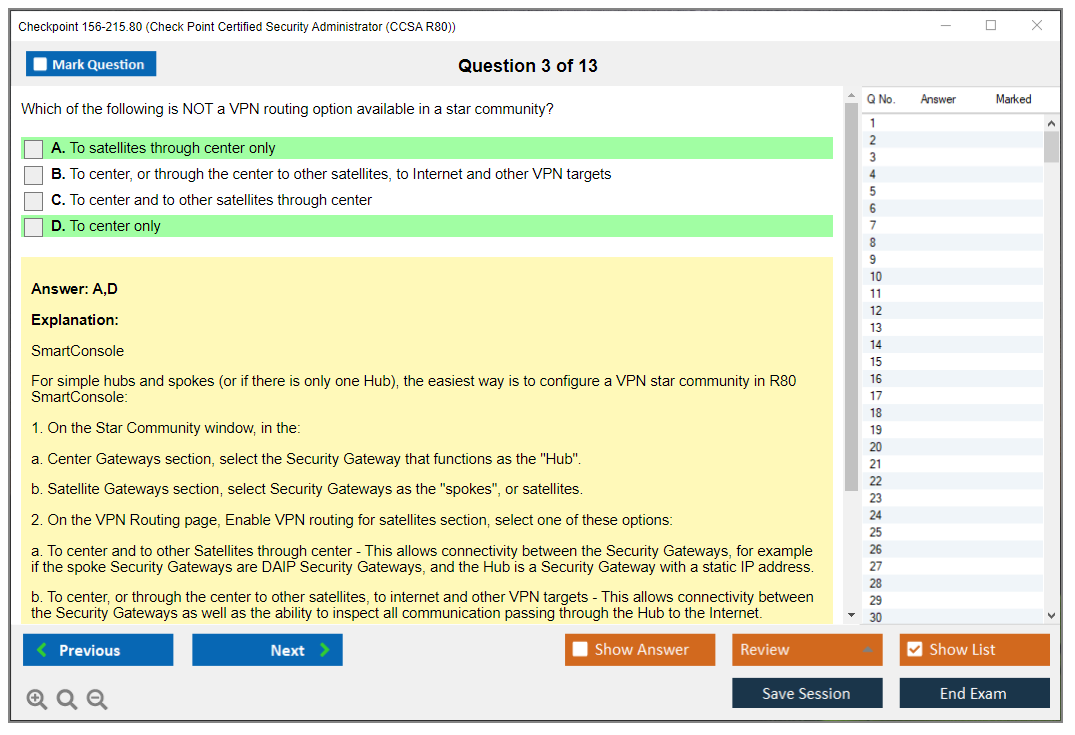Click Save Session button
This screenshot has height=735, width=1075.
pyautogui.click(x=806, y=693)
